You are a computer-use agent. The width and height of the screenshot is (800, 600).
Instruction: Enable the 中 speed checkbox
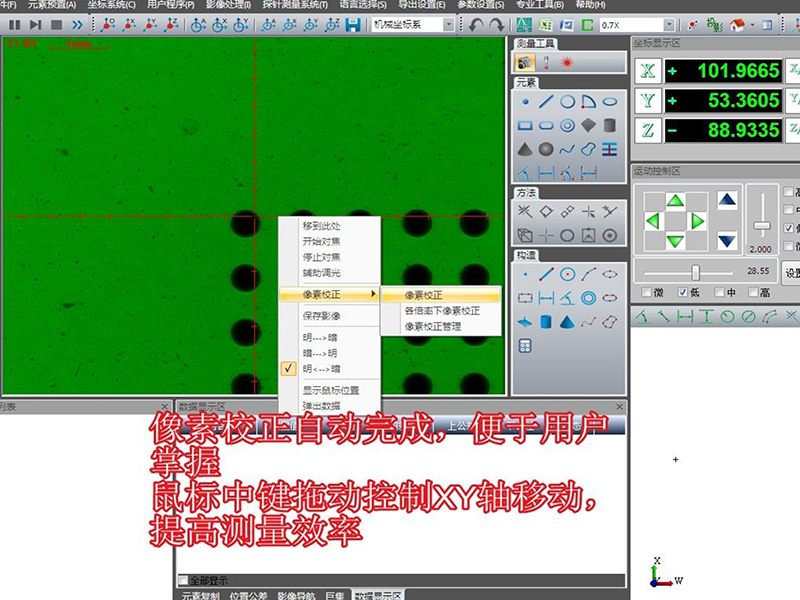click(719, 292)
